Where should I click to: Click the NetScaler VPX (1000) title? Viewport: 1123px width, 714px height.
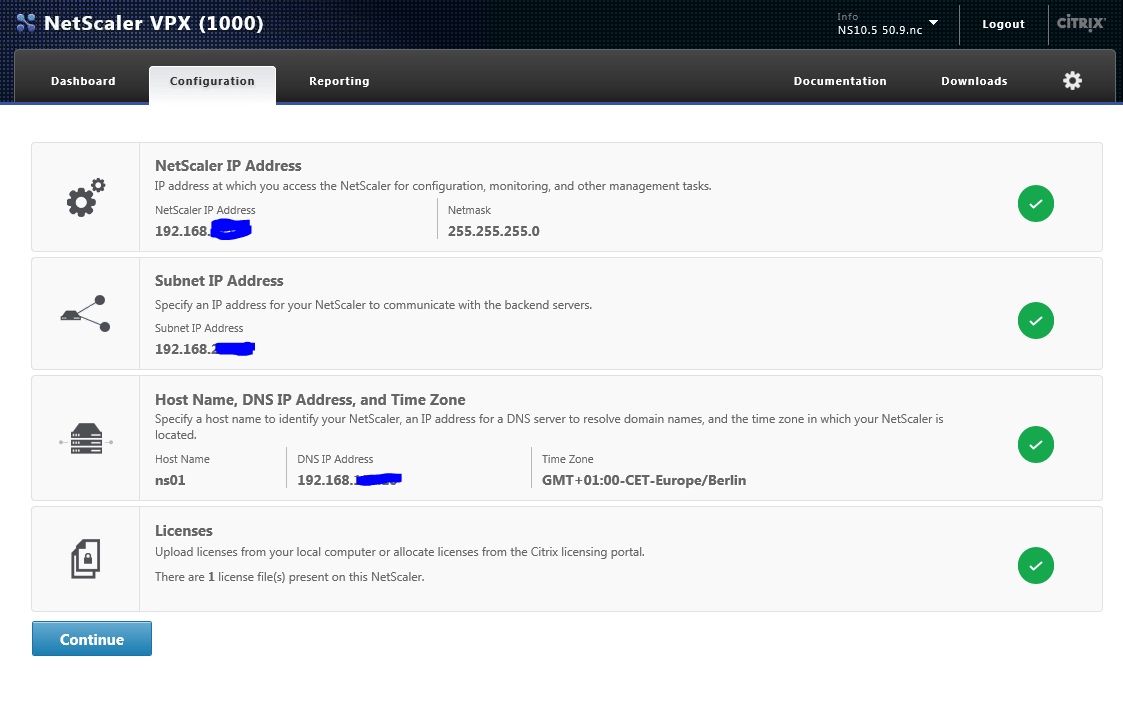pyautogui.click(x=153, y=23)
